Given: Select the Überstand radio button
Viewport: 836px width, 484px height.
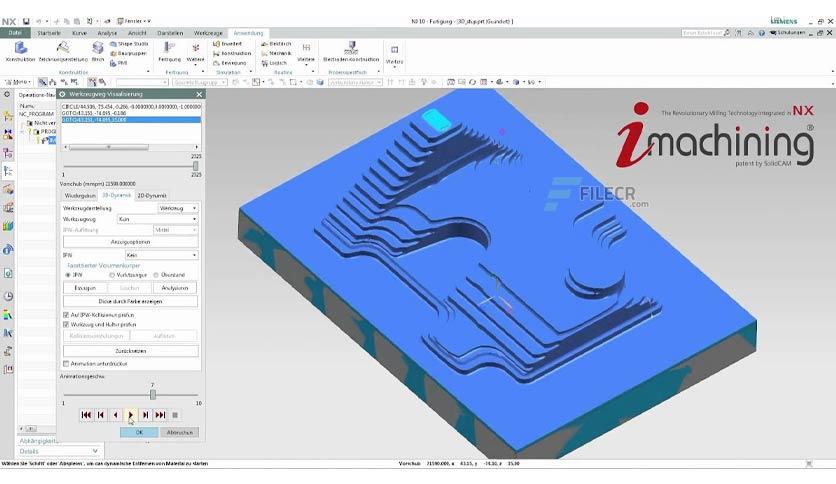Looking at the screenshot, I should [x=156, y=275].
